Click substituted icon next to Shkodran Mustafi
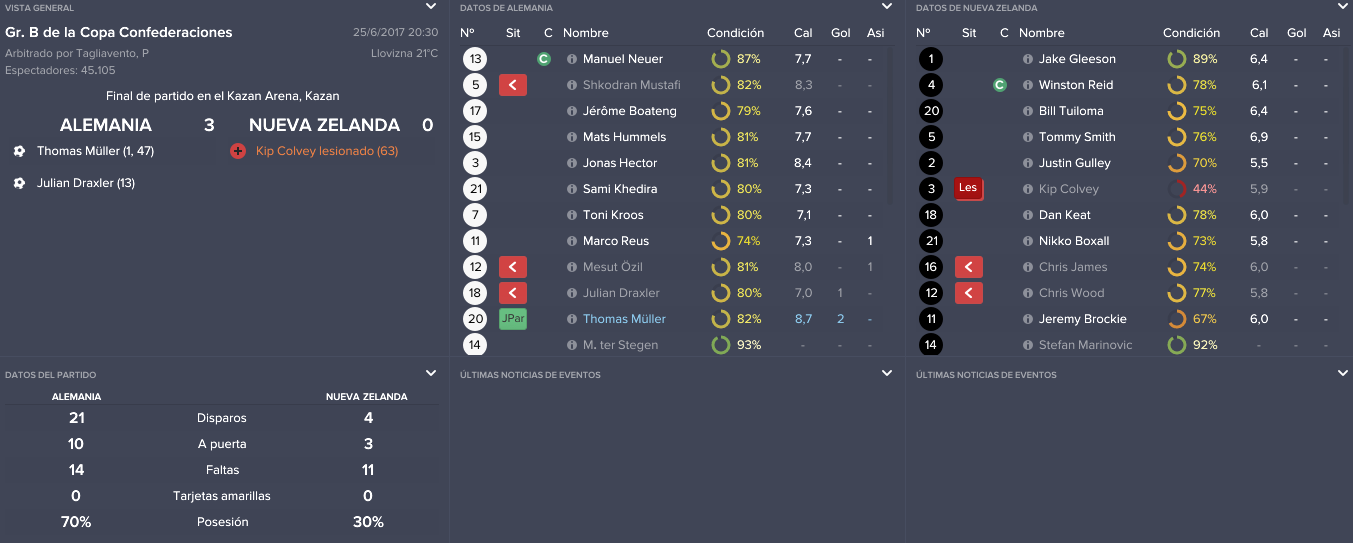Viewport: 1353px width, 543px height. pyautogui.click(x=513, y=85)
